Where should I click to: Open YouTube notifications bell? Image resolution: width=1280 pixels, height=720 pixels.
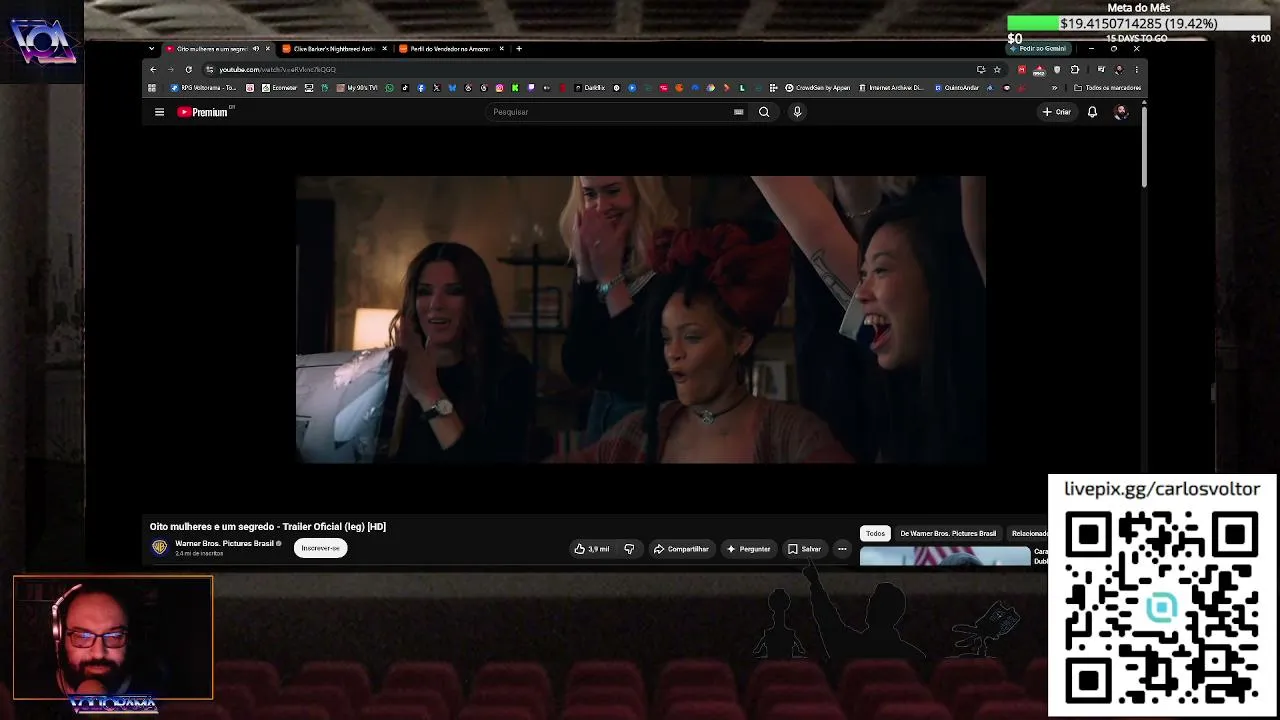(x=1092, y=112)
